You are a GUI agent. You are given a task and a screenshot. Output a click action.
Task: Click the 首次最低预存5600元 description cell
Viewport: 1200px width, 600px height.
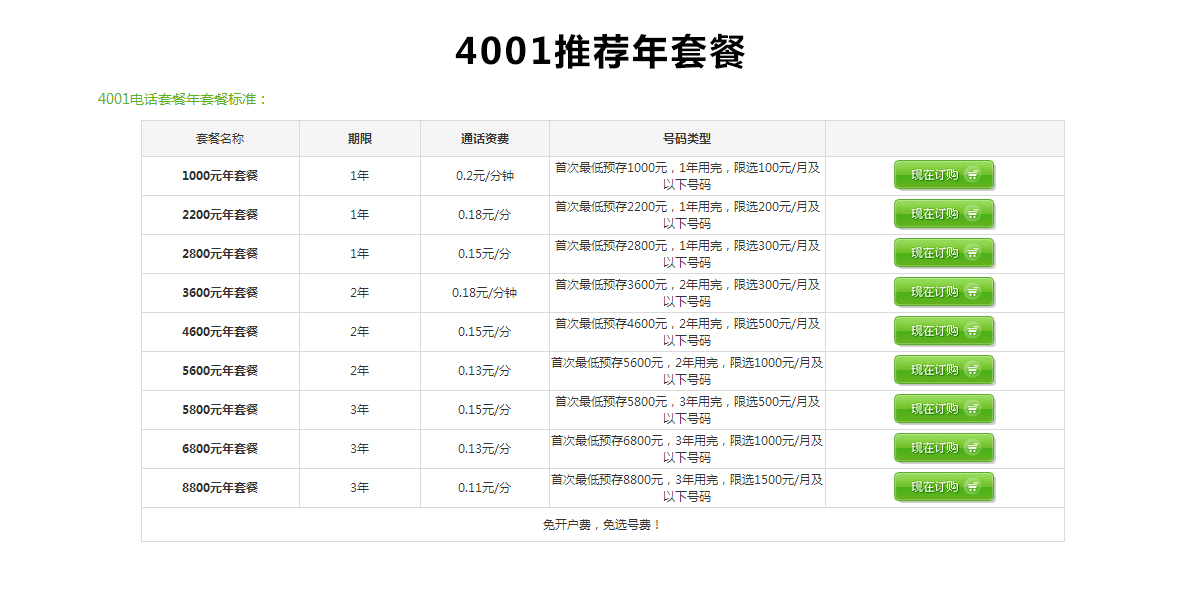pos(687,371)
